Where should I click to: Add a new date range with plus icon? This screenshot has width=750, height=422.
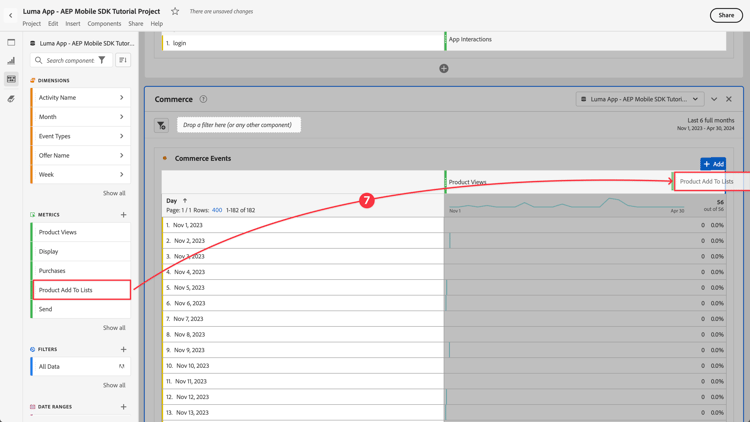tap(123, 407)
